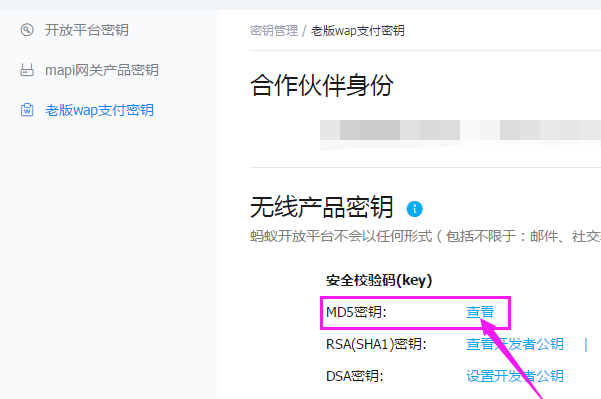Select mapi网关产品密钥 menu item
601x399 pixels.
coord(102,70)
